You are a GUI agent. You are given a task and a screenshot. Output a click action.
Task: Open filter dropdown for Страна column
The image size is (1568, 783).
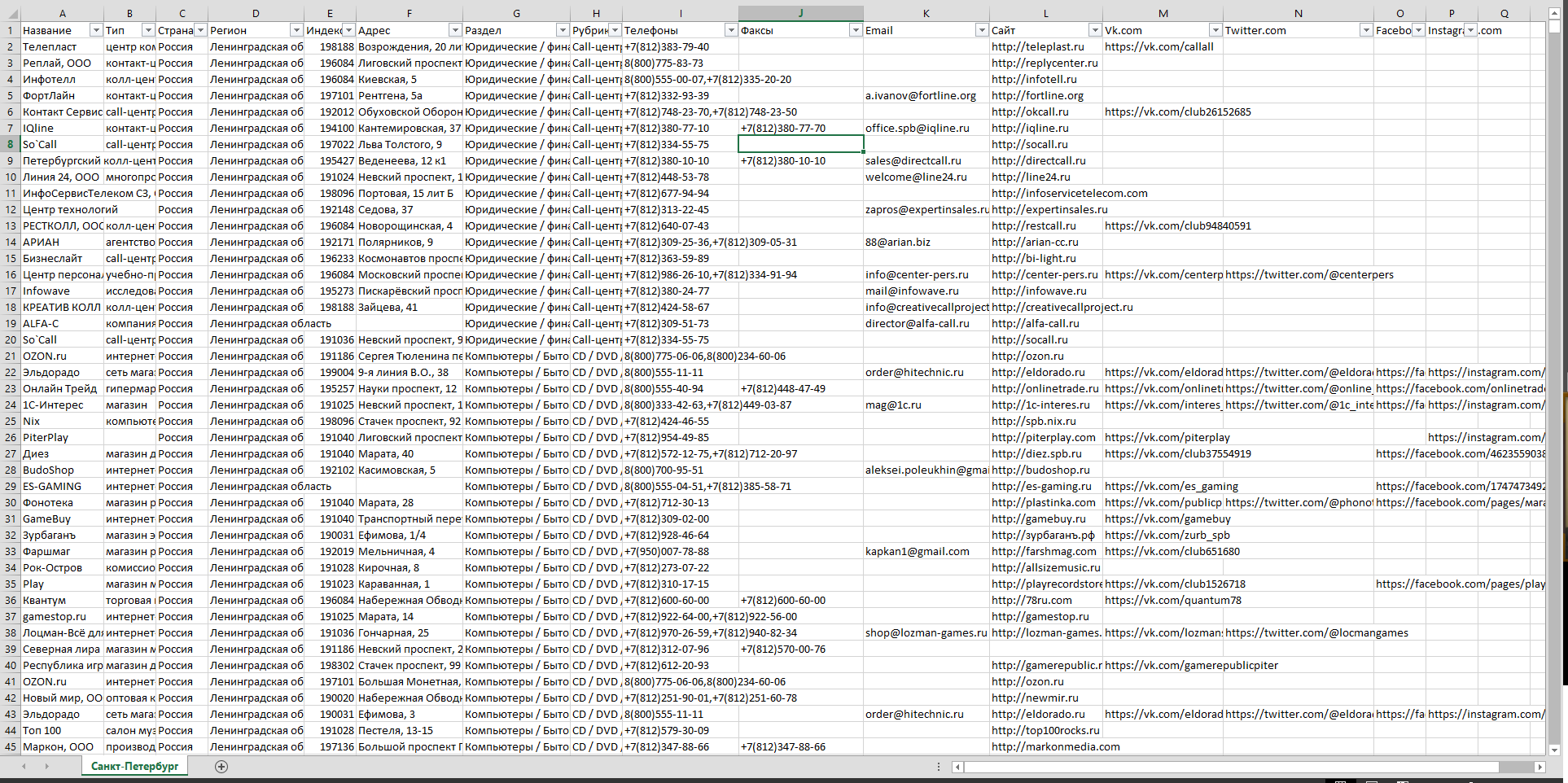(x=200, y=30)
